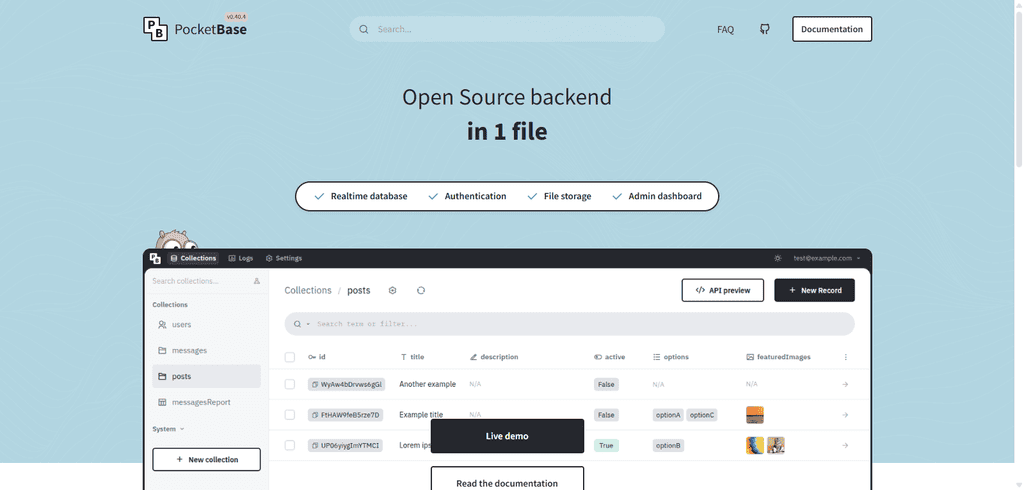The width and height of the screenshot is (1024, 490).
Task: Click the dashboard PB logo icon
Action: (155, 258)
